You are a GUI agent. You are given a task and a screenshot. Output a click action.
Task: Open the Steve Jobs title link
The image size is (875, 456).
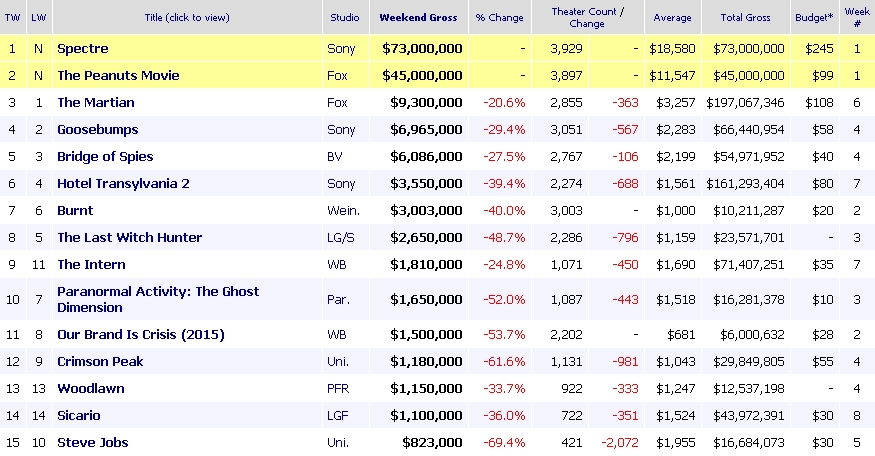click(93, 443)
